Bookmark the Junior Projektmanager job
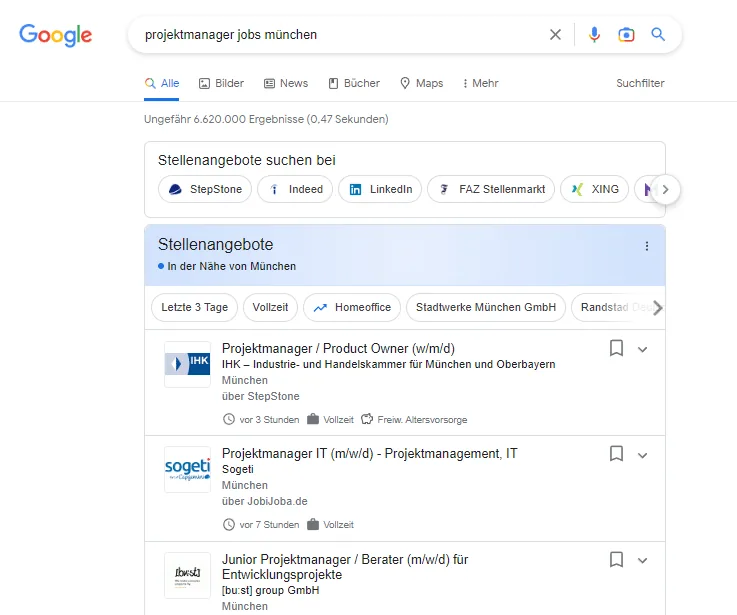The image size is (737, 615). (616, 560)
